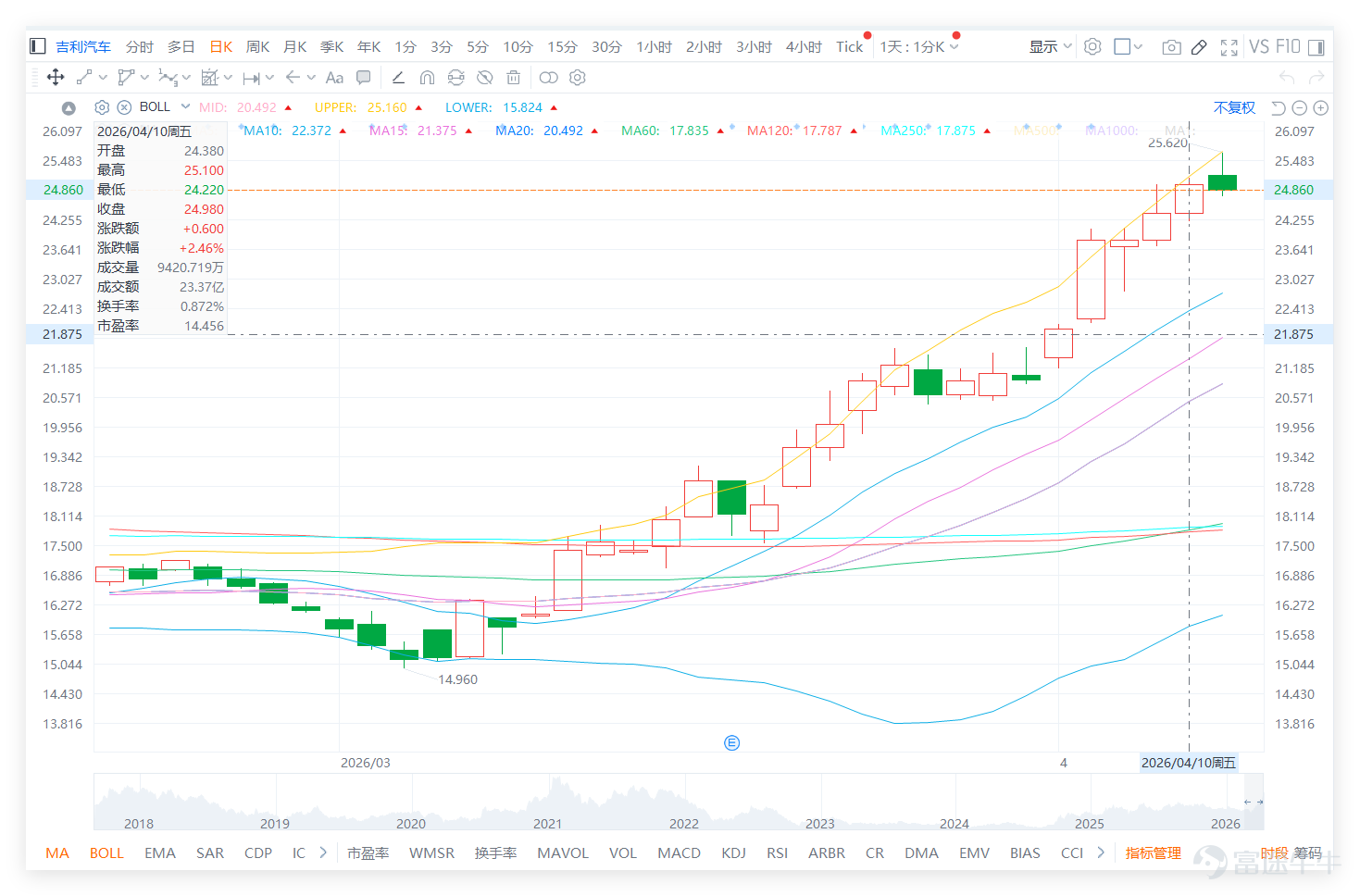Select the Aa text annotation tool

[x=334, y=78]
